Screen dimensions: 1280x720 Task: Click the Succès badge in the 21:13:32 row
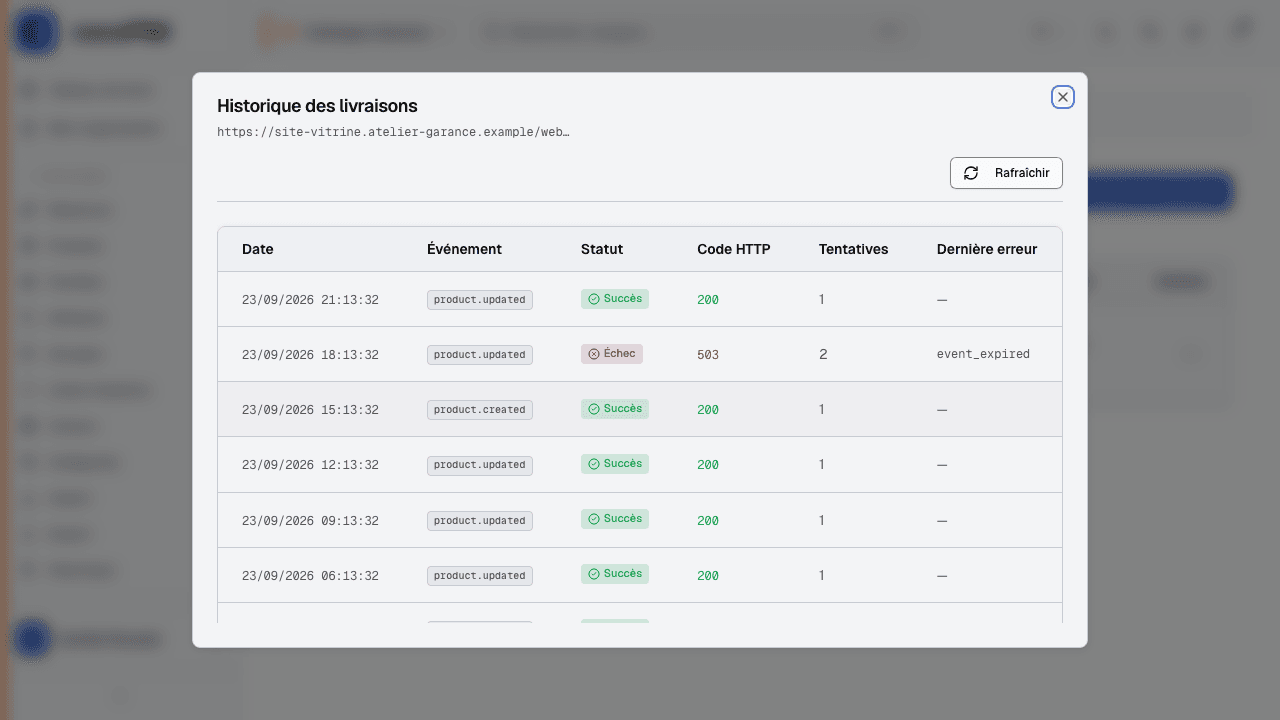[615, 299]
